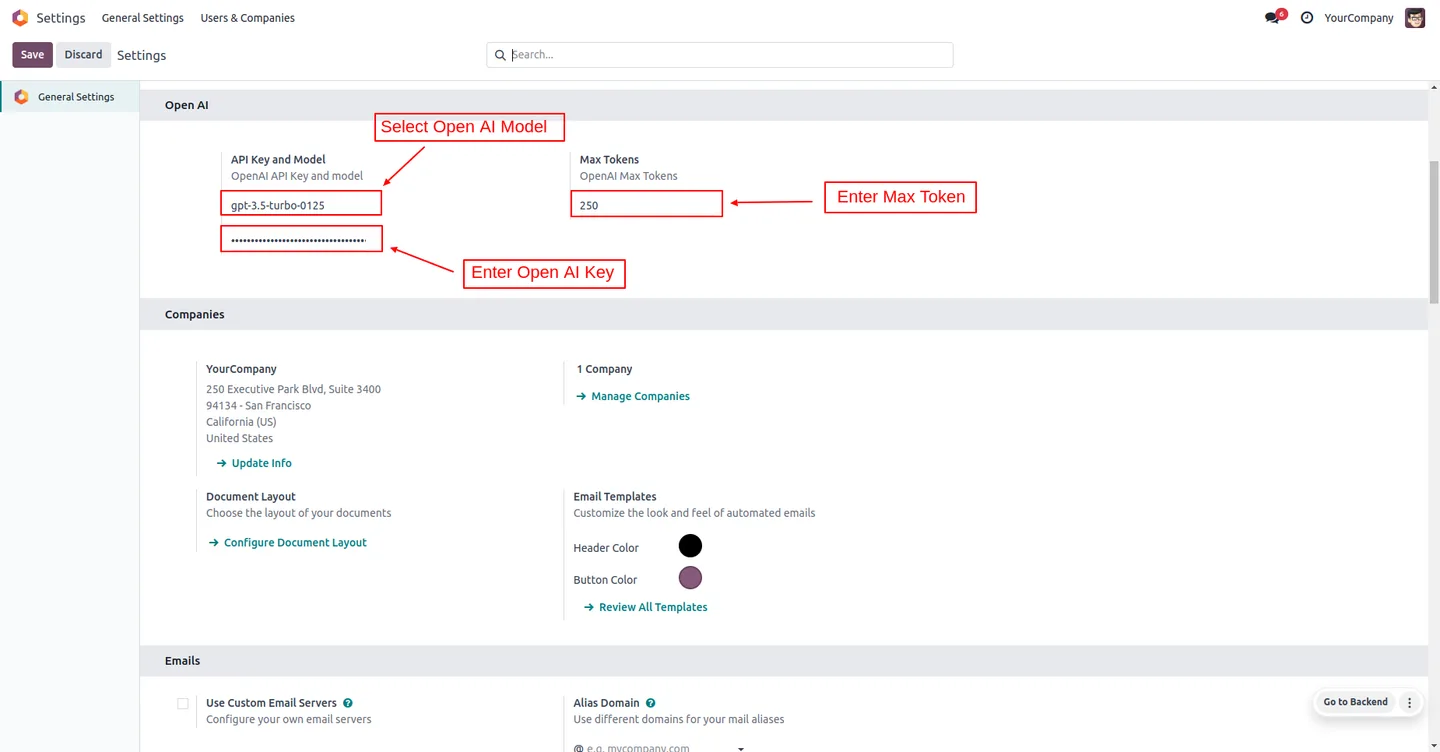Open the Odoo apps menu icon
1440x752 pixels.
(x=20, y=18)
